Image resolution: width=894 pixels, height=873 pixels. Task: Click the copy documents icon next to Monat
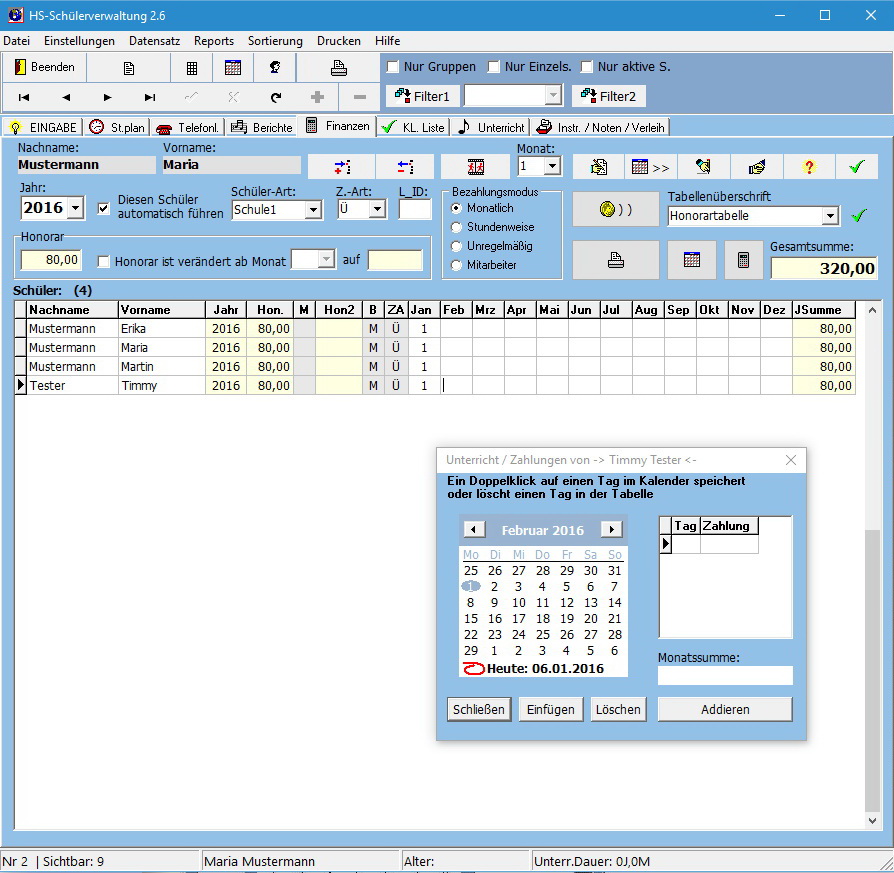[599, 167]
